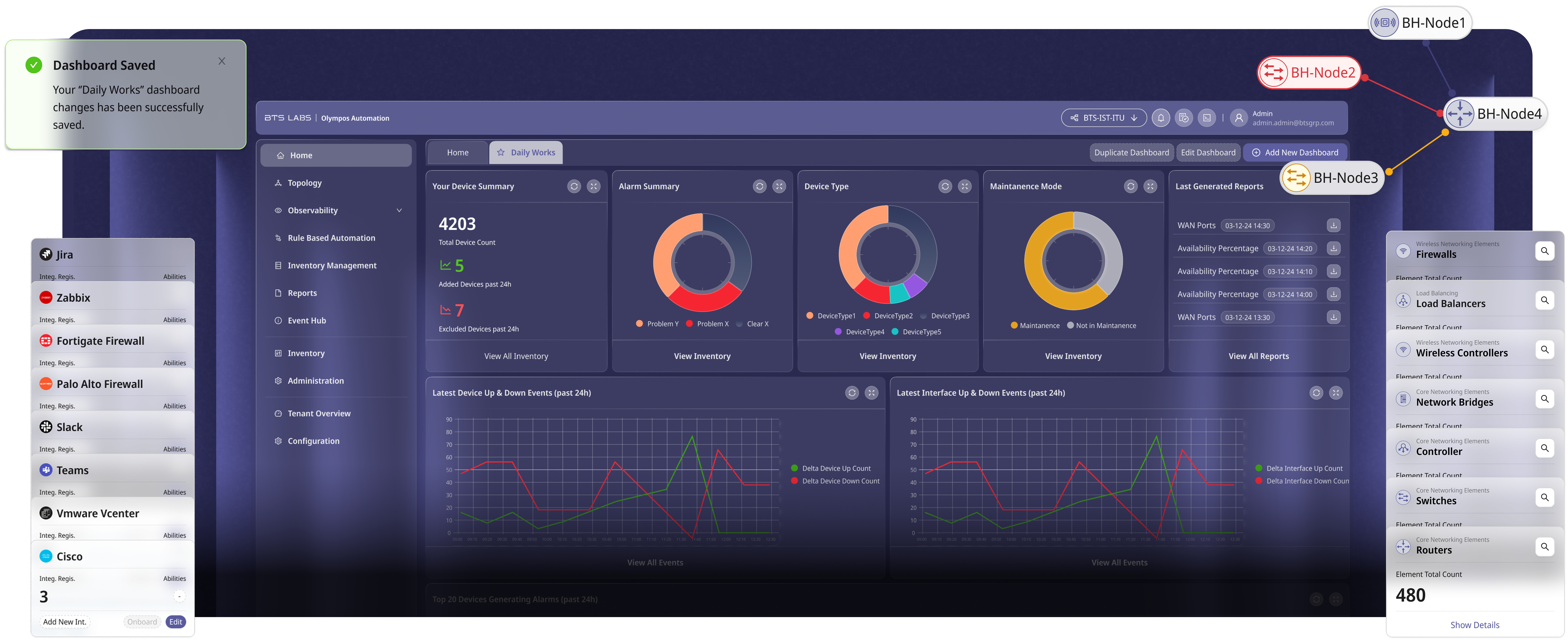This screenshot has height=641, width=1568.
Task: Refresh the Alarm Summary widget
Action: [x=760, y=186]
